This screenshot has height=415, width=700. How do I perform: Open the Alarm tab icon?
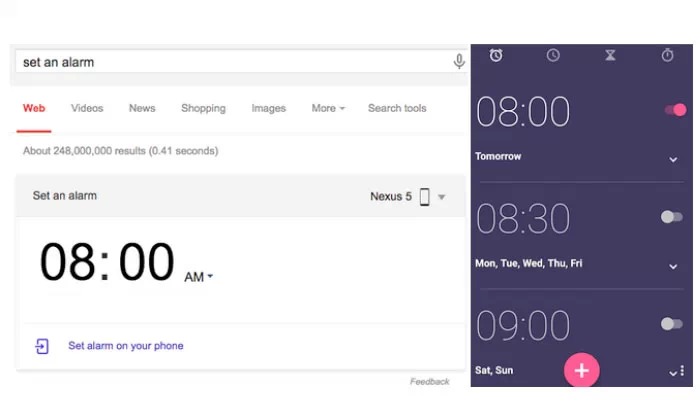point(495,56)
